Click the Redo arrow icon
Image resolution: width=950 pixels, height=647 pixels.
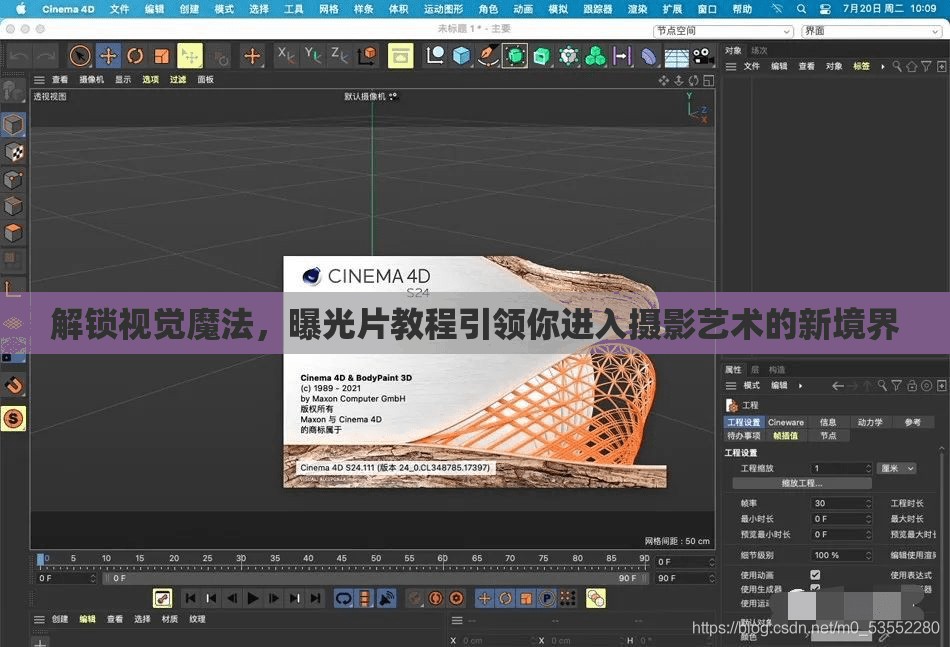[x=46, y=56]
